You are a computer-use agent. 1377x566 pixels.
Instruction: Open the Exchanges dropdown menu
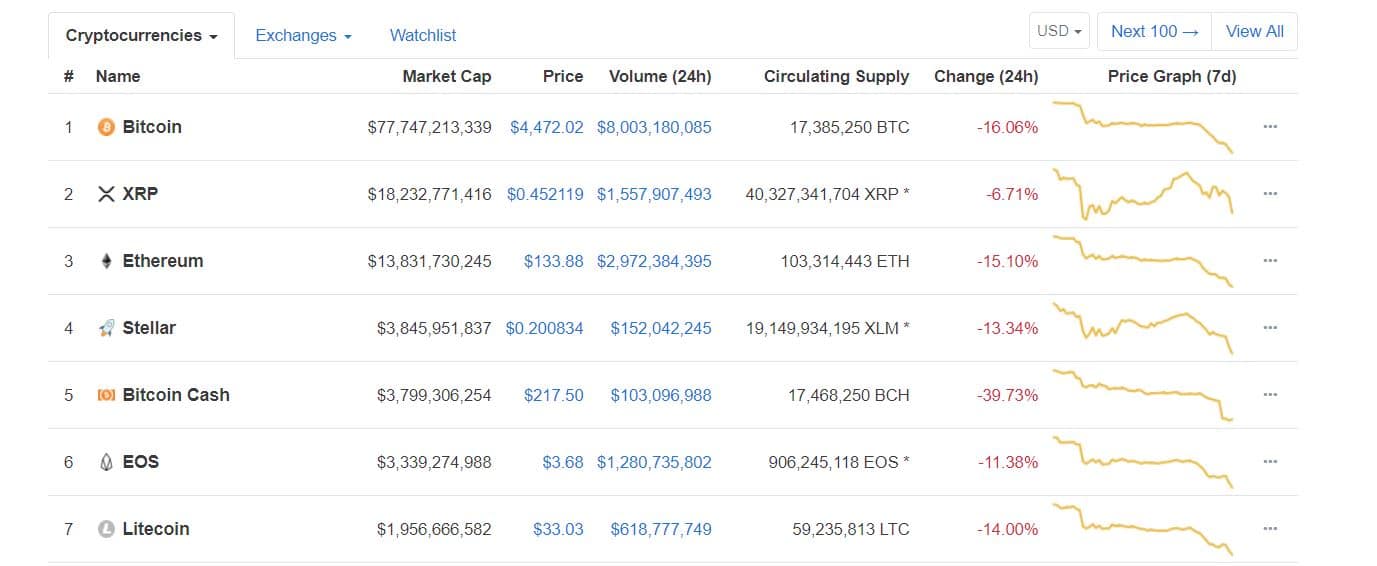(x=303, y=36)
